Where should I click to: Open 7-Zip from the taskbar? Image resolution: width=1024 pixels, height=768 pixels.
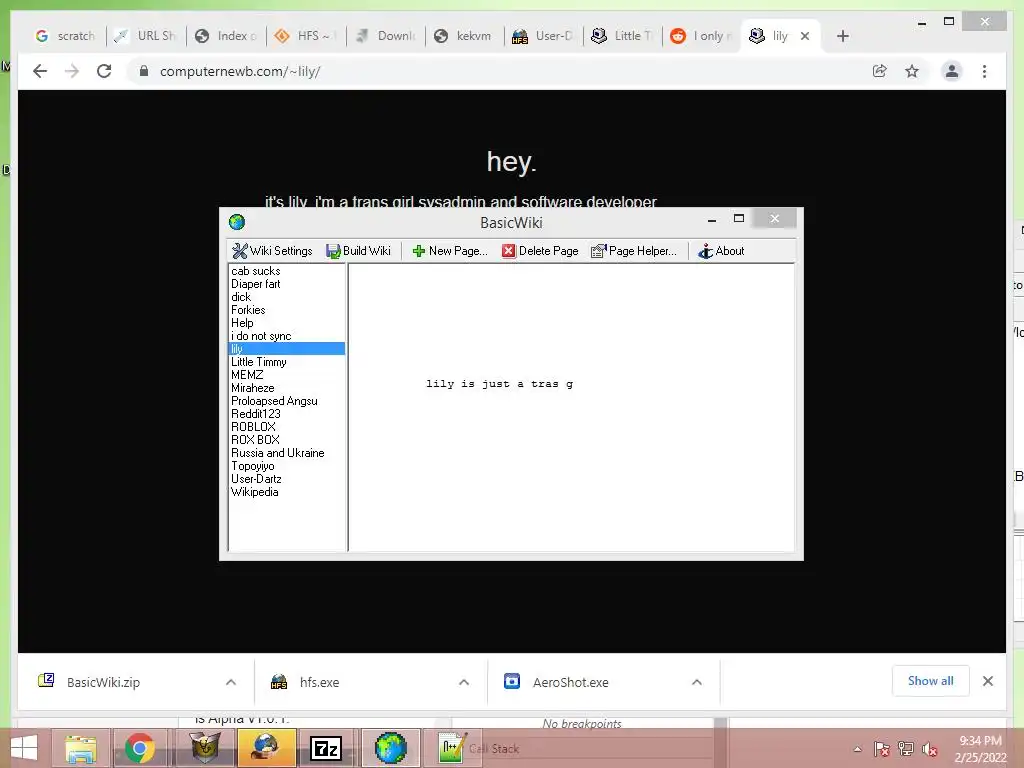point(326,748)
